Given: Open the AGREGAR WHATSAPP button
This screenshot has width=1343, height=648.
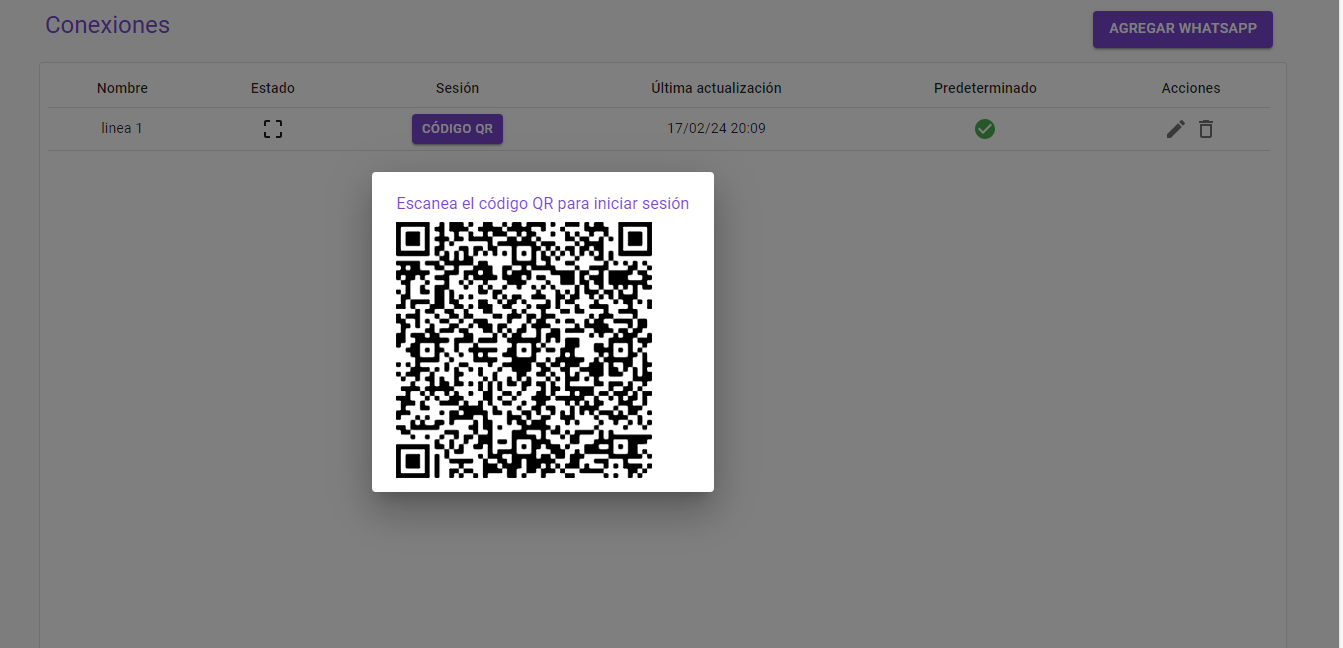Looking at the screenshot, I should [1183, 29].
